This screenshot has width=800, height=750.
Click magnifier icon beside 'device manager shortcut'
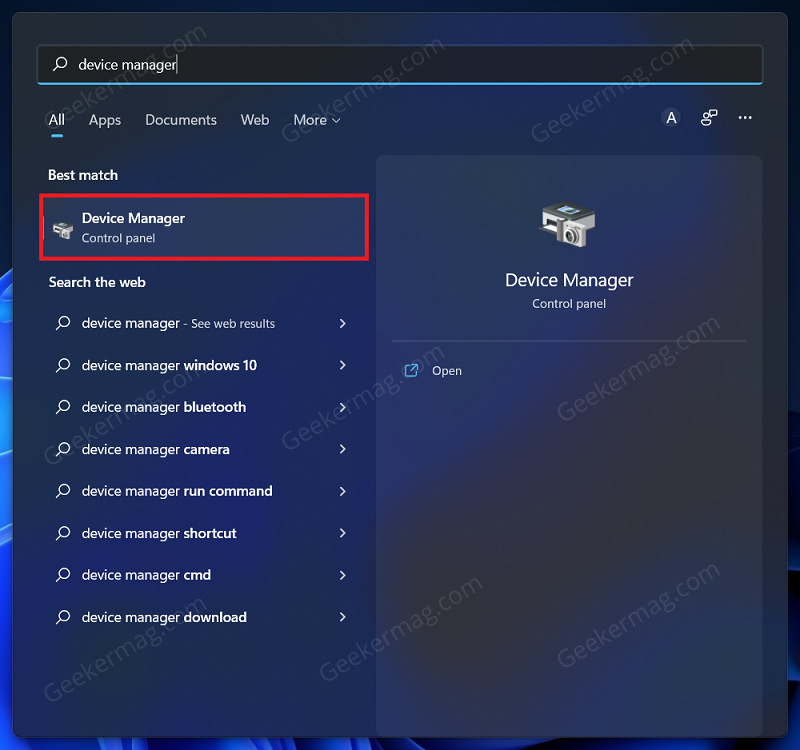click(x=63, y=533)
